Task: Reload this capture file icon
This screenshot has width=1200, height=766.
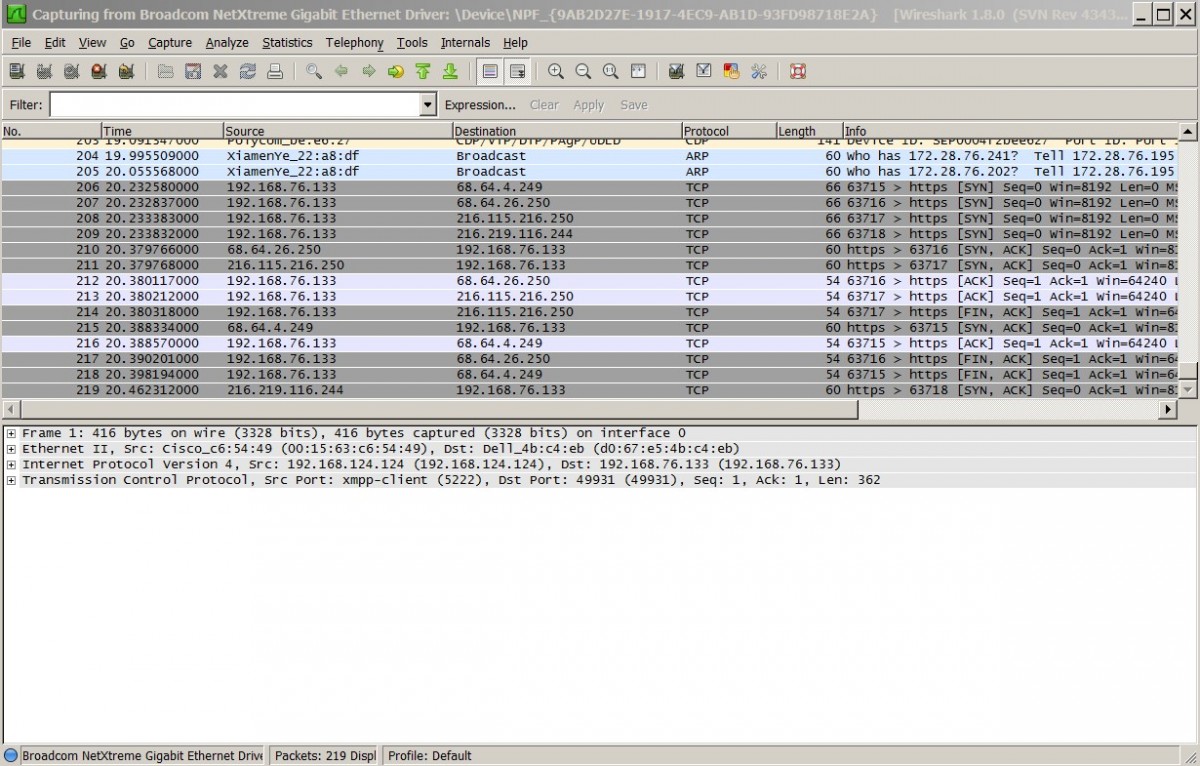Action: 247,72
